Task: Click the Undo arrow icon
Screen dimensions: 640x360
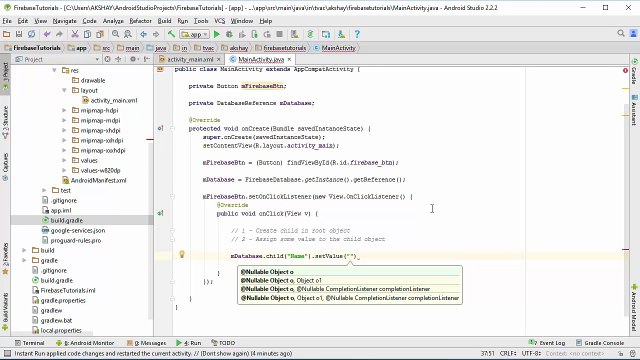Action: [x=47, y=34]
